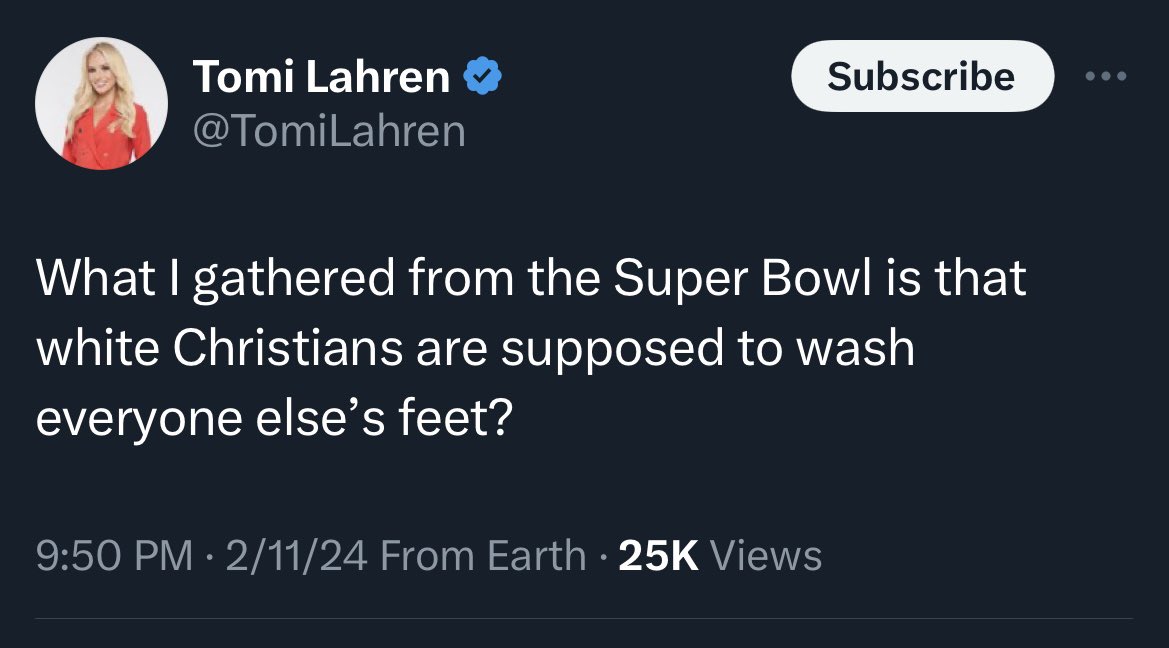
Task: Click tweet line mentioning the Super Bowl
Action: tap(530, 280)
